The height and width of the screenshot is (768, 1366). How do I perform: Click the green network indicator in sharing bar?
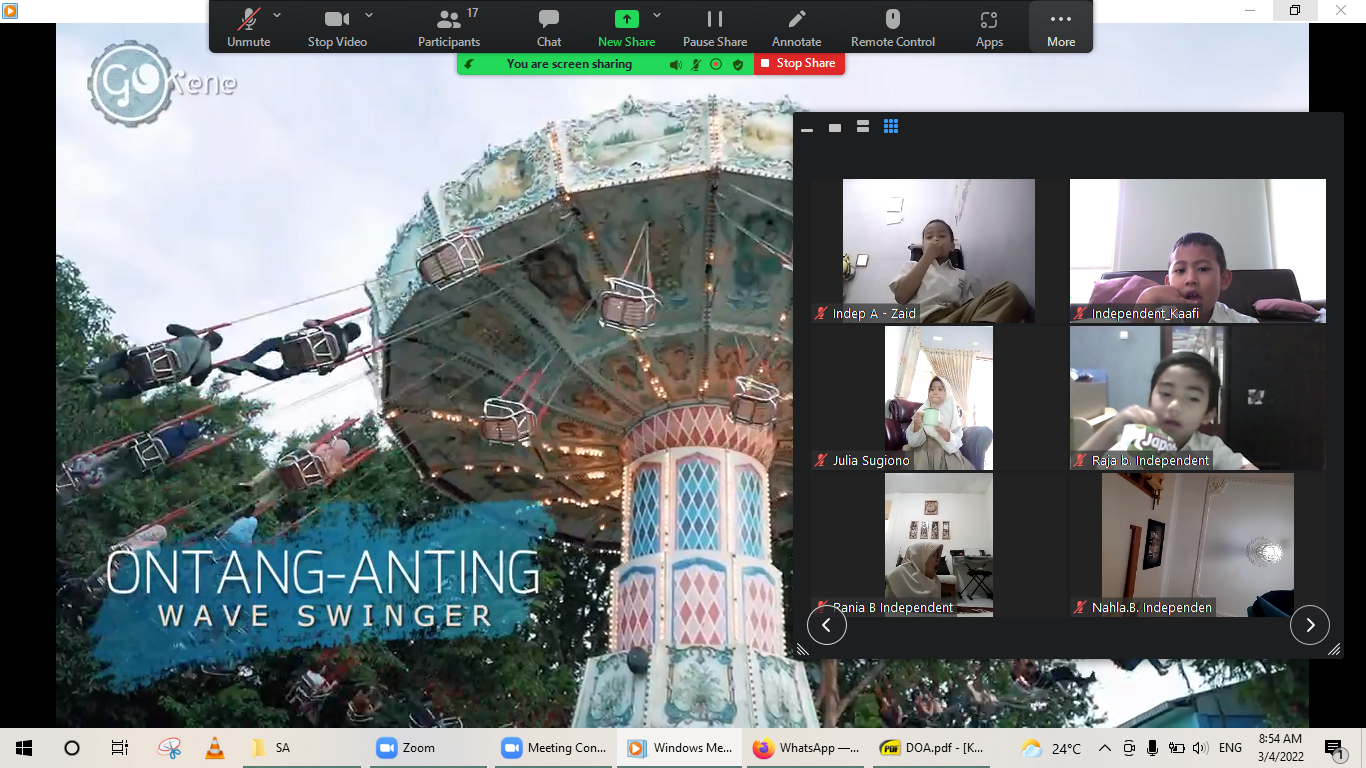(x=469, y=64)
